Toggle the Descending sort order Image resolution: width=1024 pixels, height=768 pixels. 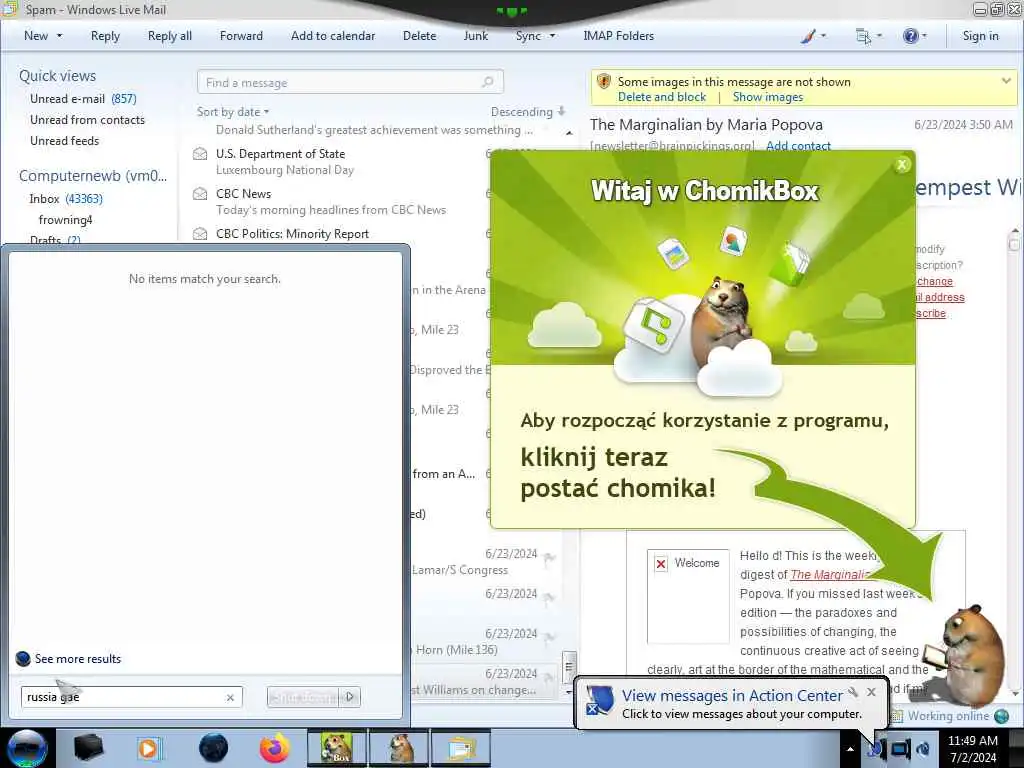coord(528,112)
